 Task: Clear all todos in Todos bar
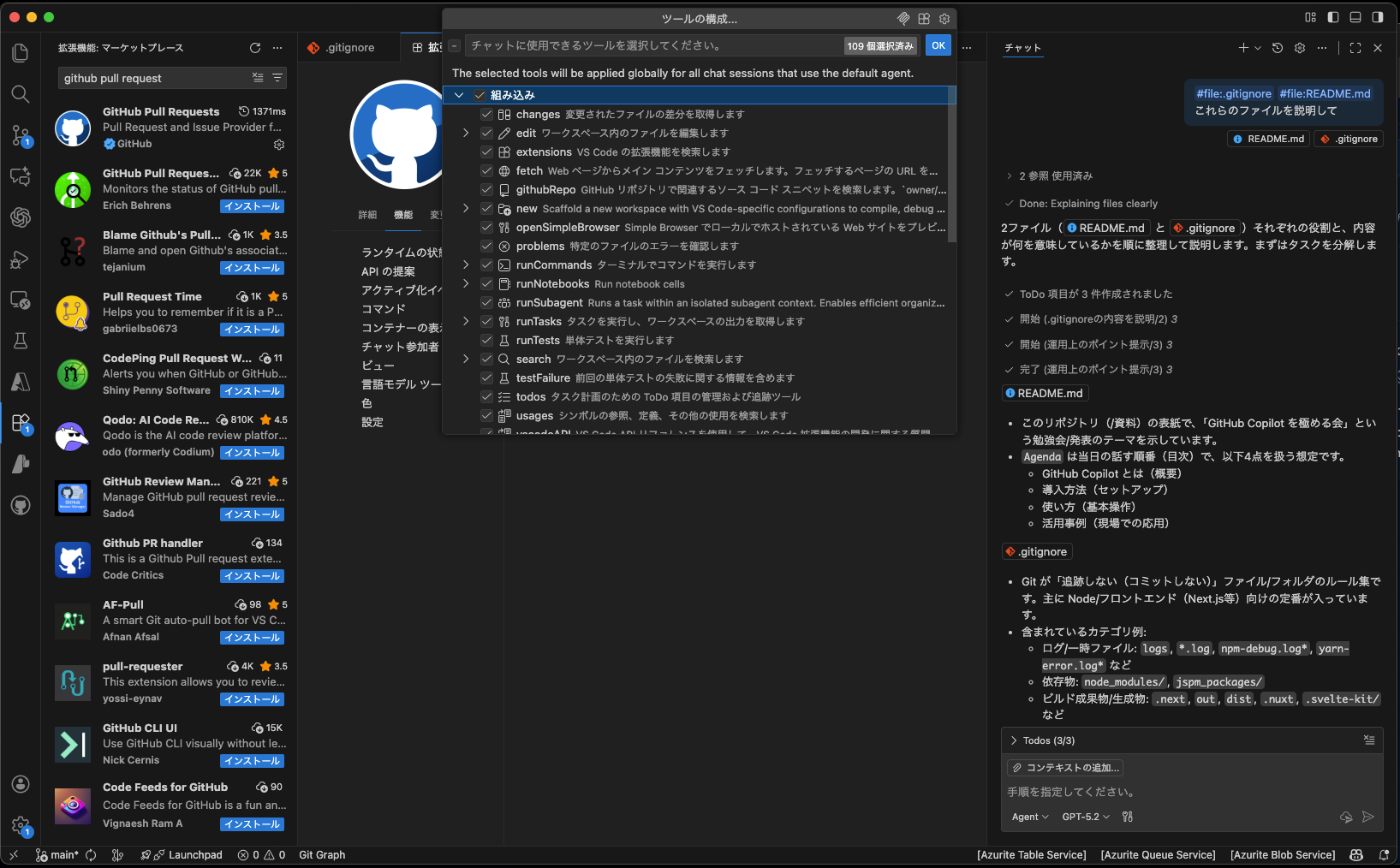(1369, 741)
